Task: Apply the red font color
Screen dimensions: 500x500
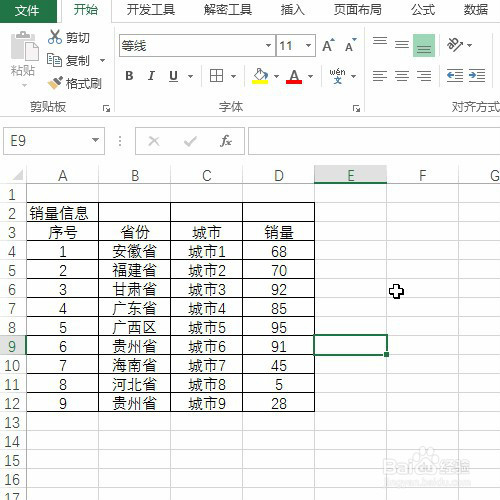Action: point(294,76)
